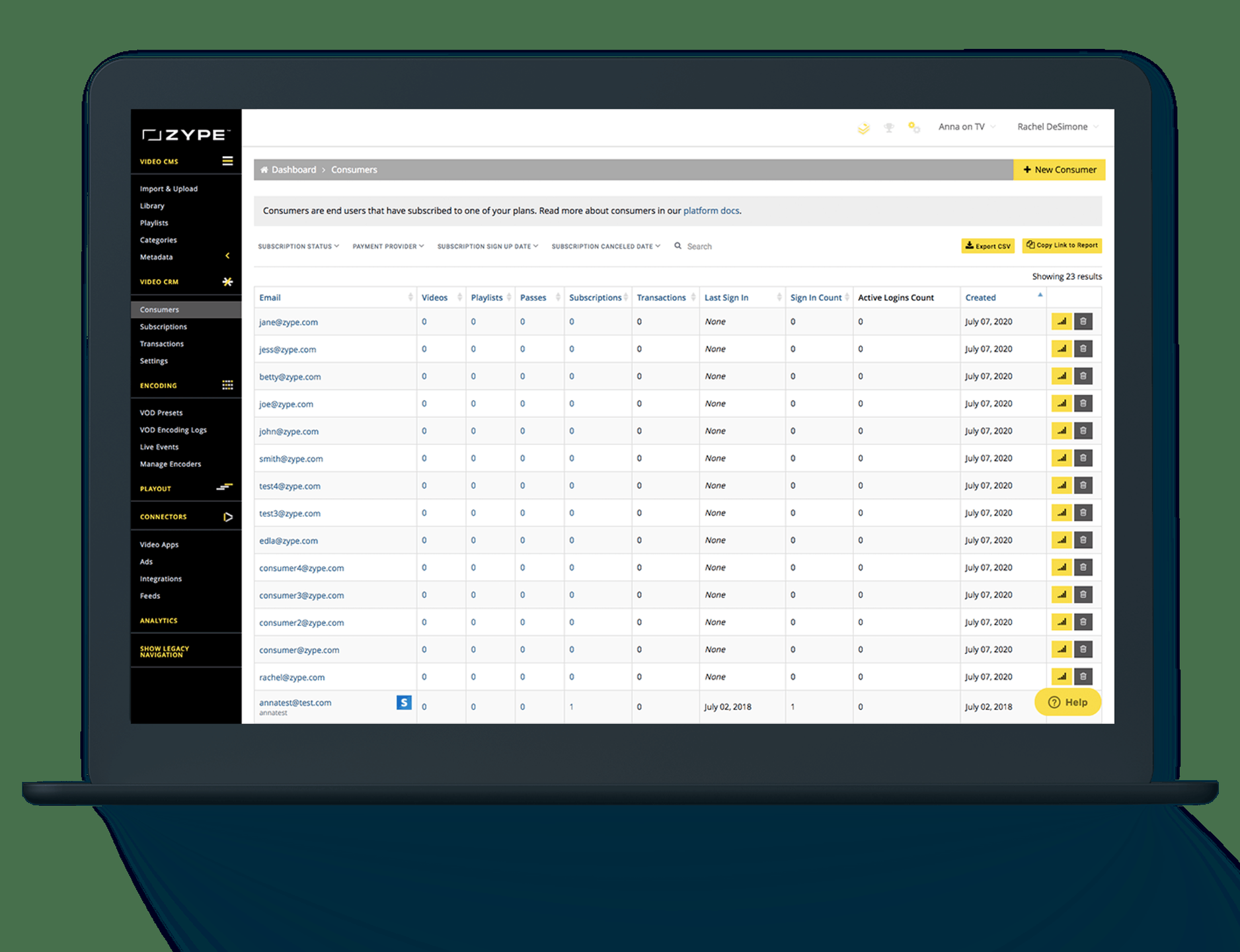Screen dimensions: 1240x952
Task: Click the home icon in breadcrumb
Action: click(x=264, y=170)
